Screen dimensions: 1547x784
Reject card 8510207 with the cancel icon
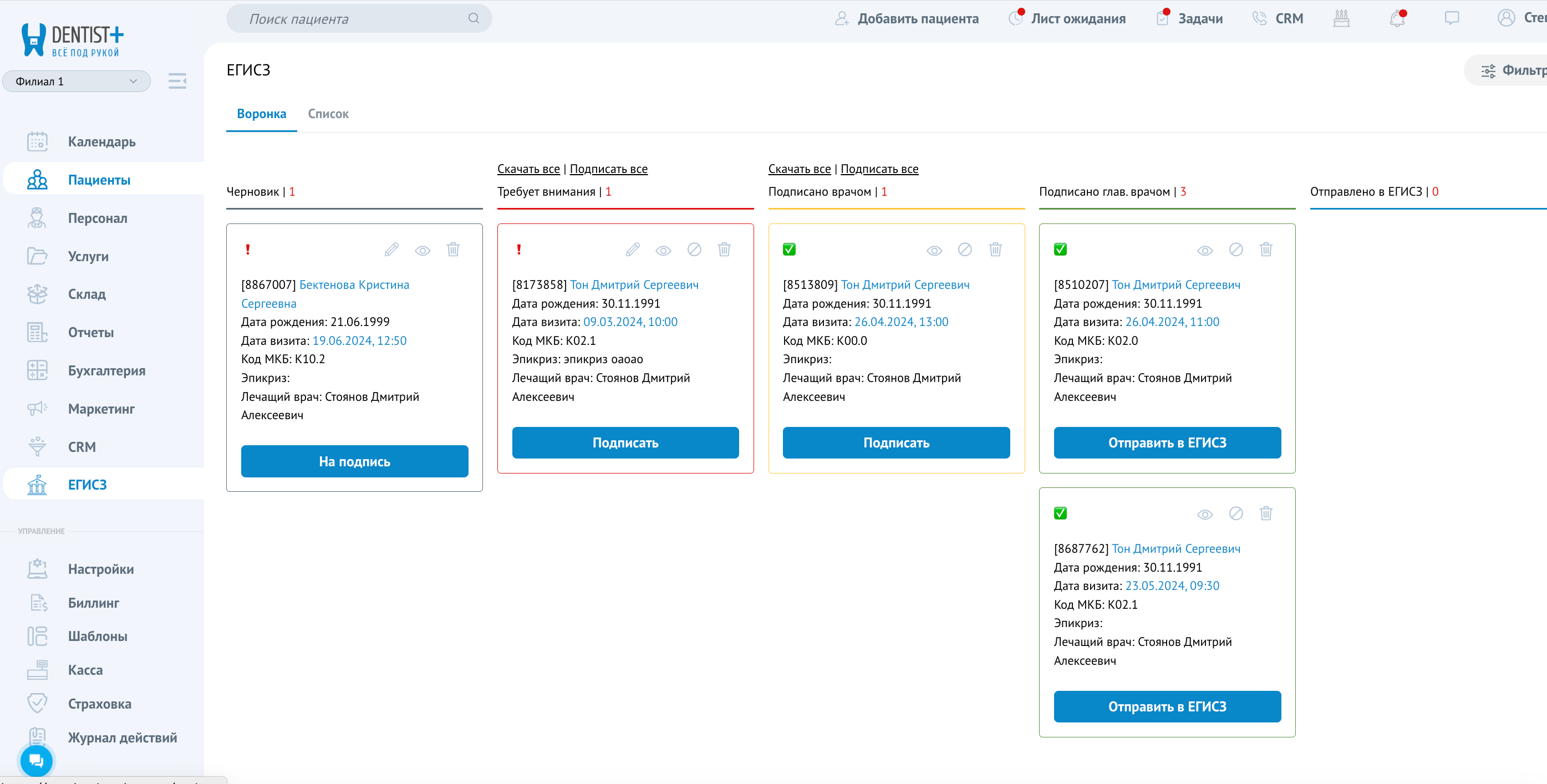pos(1236,249)
